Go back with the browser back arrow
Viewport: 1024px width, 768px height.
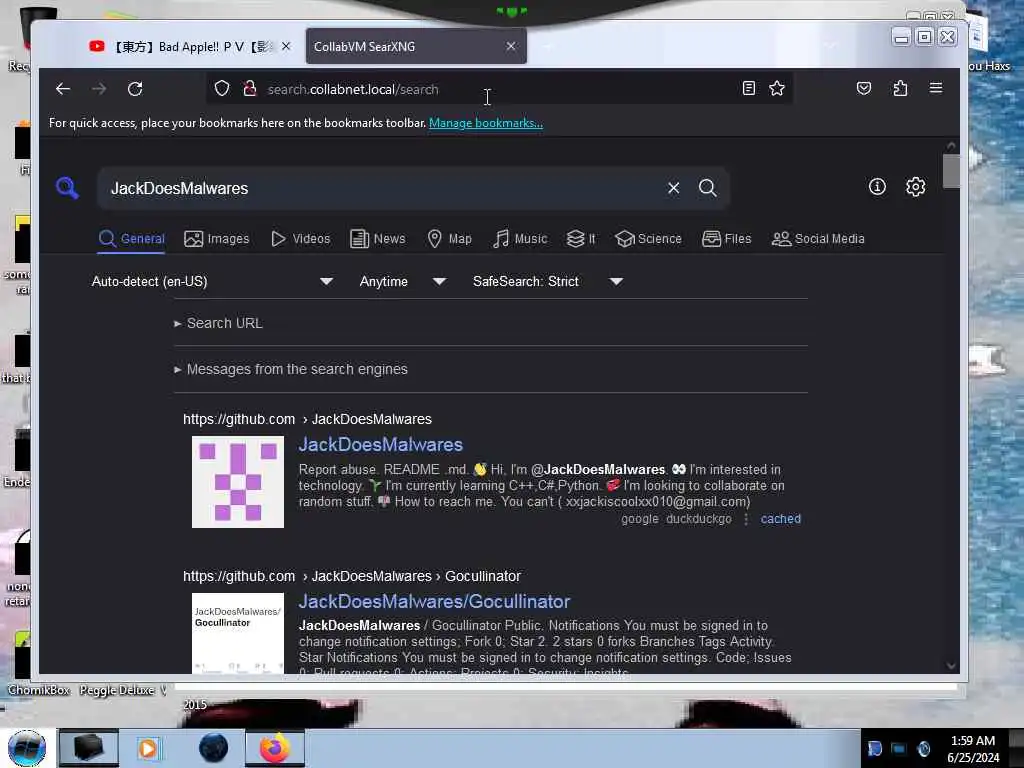click(x=63, y=89)
